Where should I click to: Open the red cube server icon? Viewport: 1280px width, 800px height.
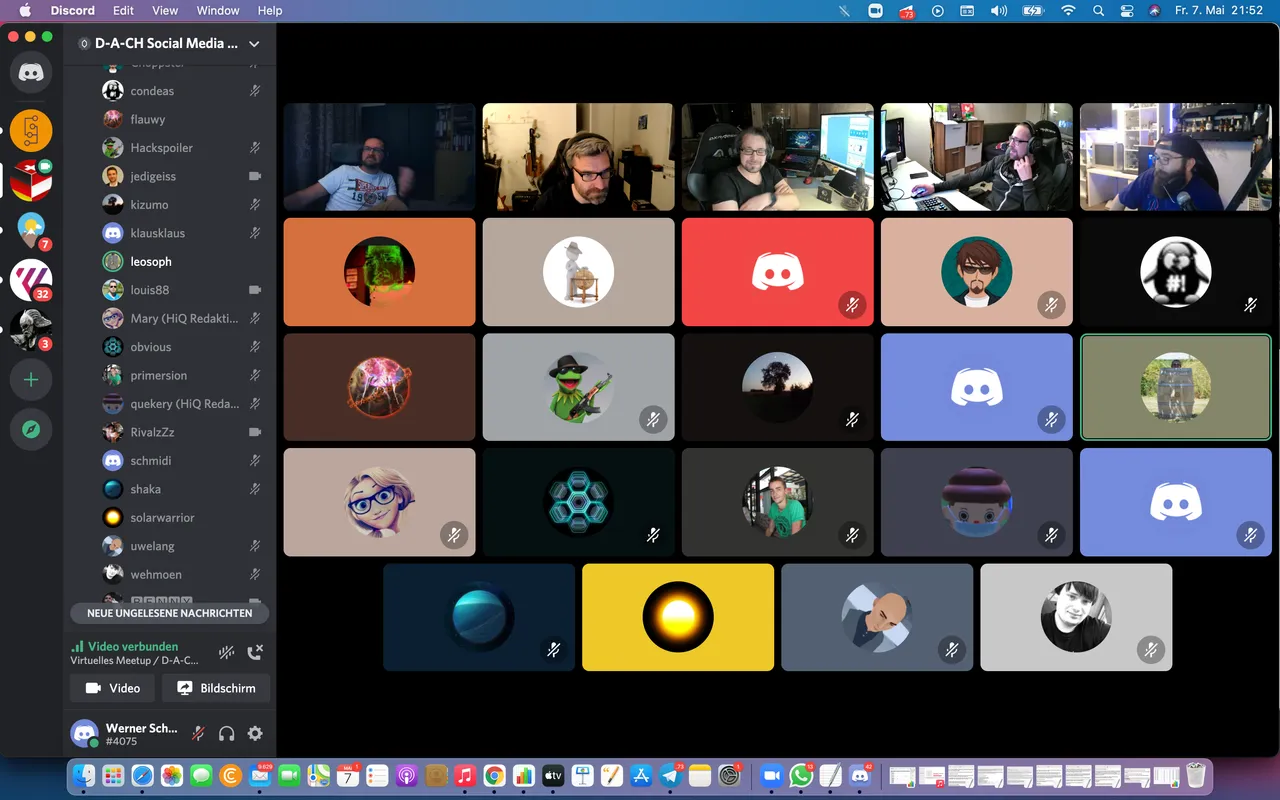[31, 180]
